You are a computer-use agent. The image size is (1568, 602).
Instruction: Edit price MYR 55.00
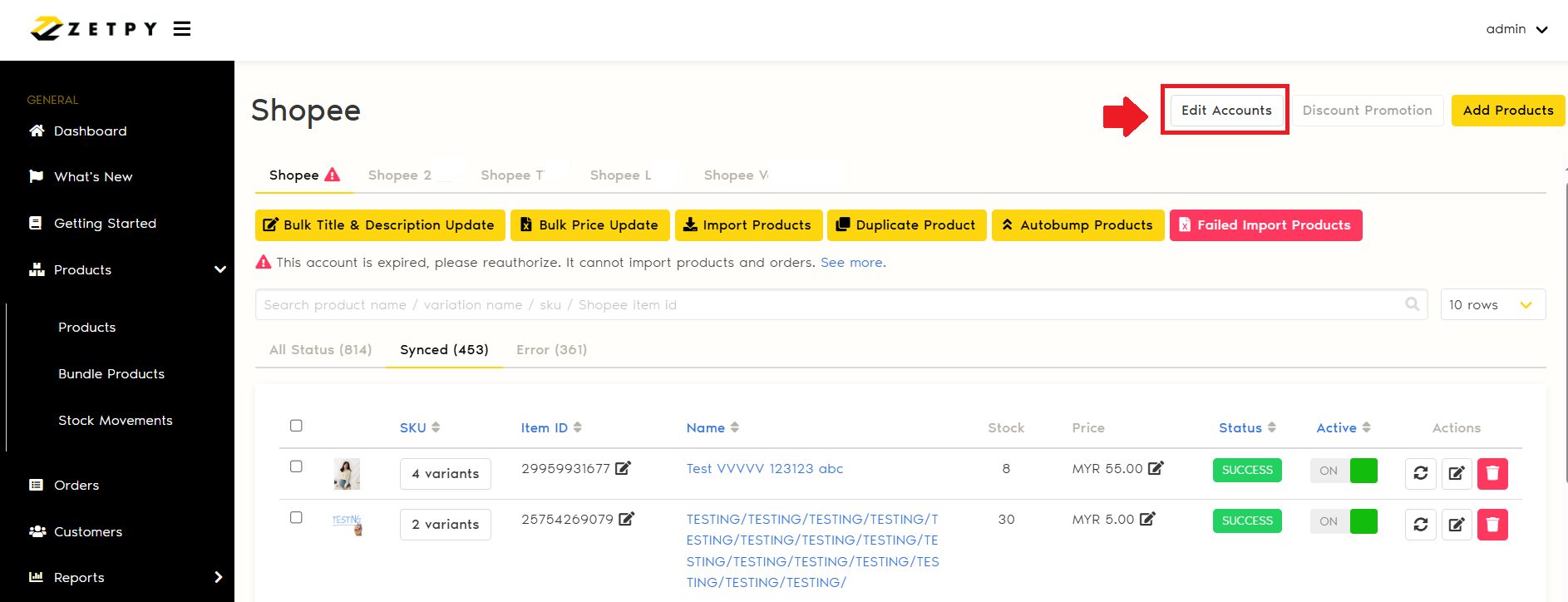click(1156, 468)
